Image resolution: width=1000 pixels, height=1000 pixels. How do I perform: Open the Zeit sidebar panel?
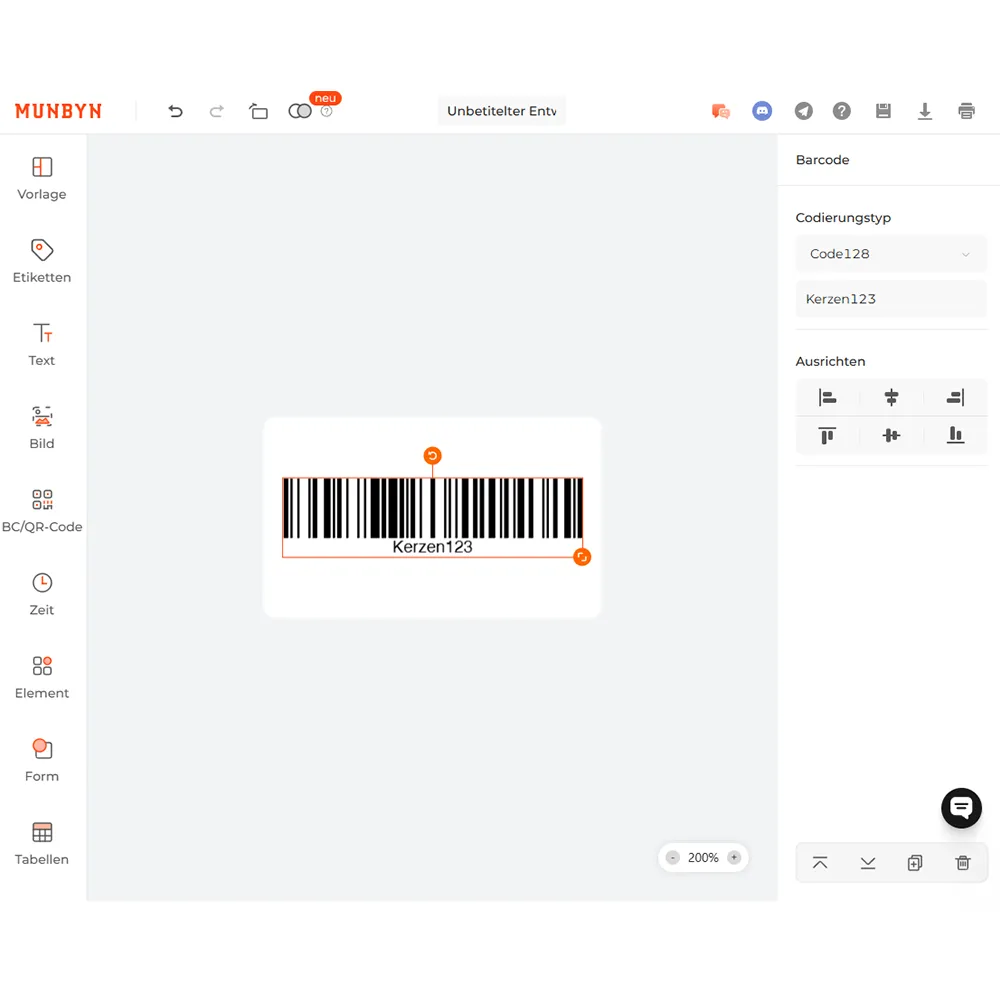coord(42,594)
